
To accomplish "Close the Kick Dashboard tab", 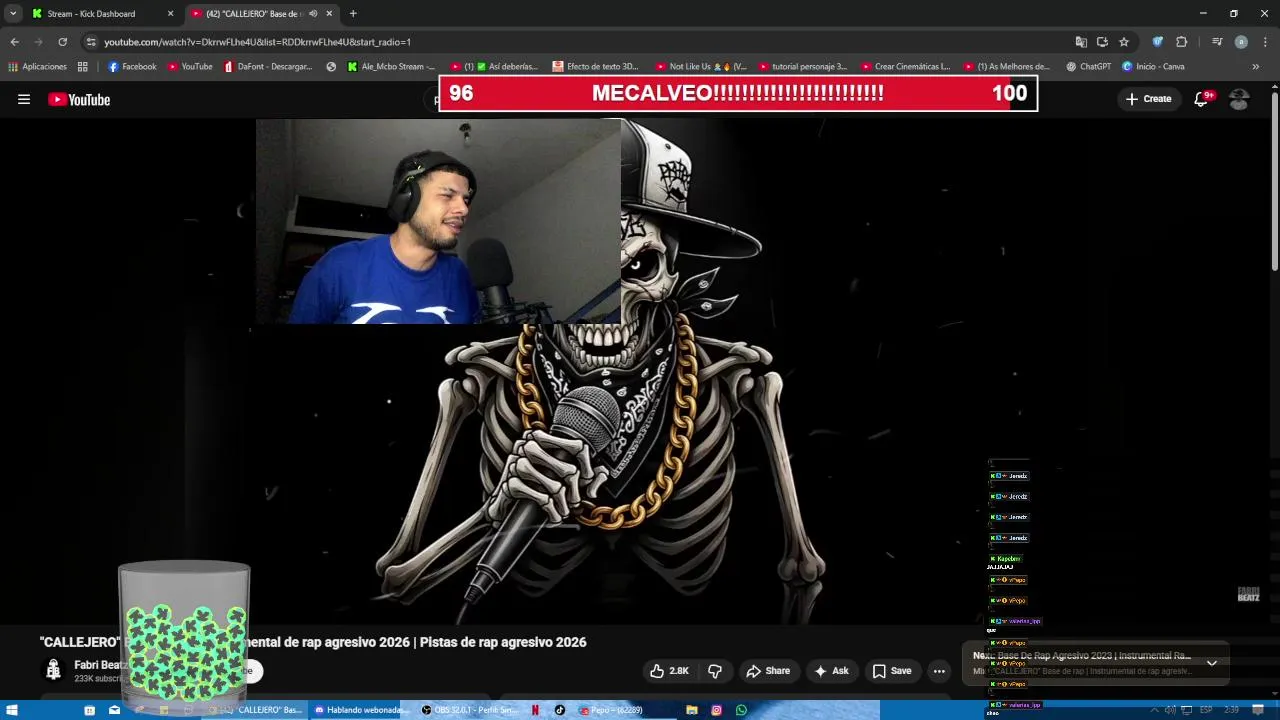I will click(170, 14).
